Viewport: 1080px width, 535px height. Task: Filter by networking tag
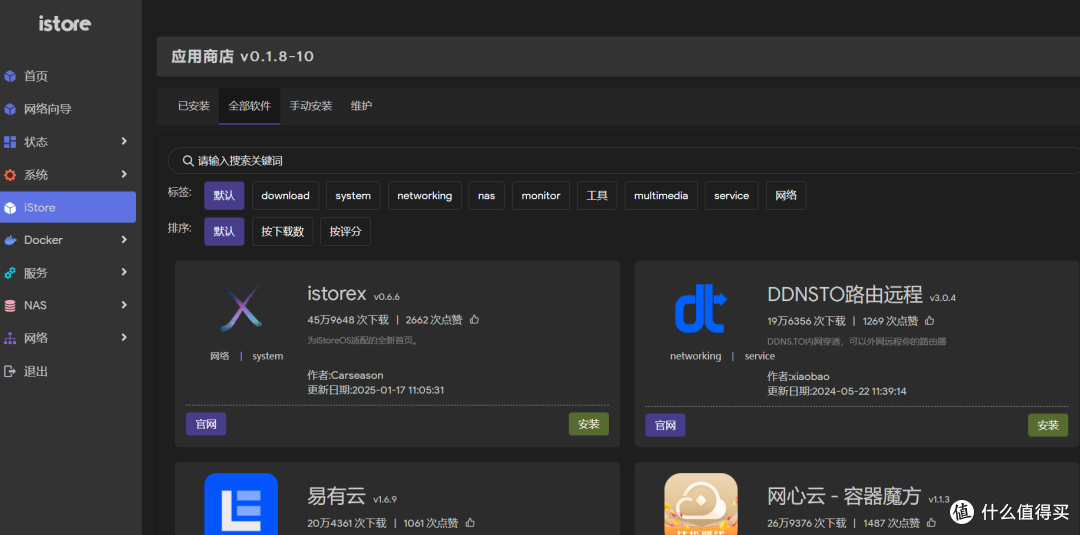pyautogui.click(x=424, y=196)
